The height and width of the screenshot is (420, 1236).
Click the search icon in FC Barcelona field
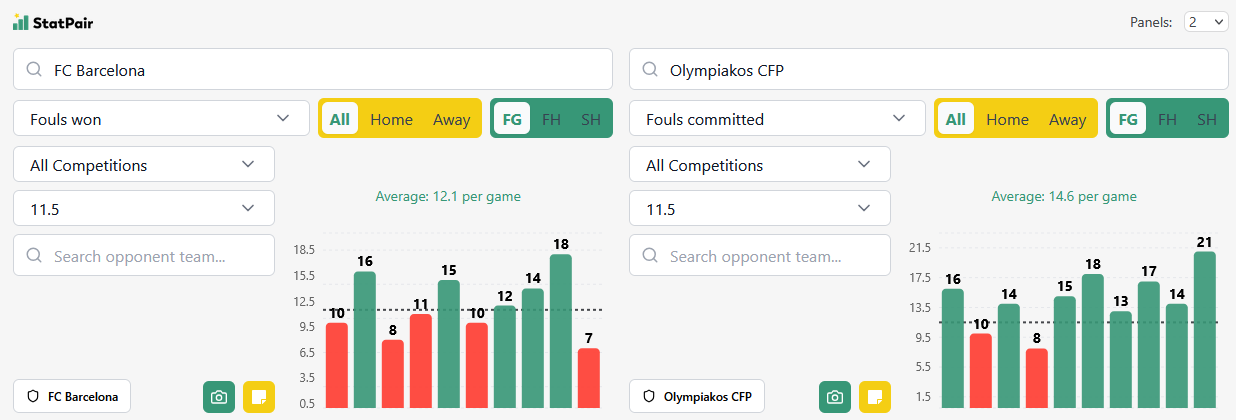[x=35, y=70]
